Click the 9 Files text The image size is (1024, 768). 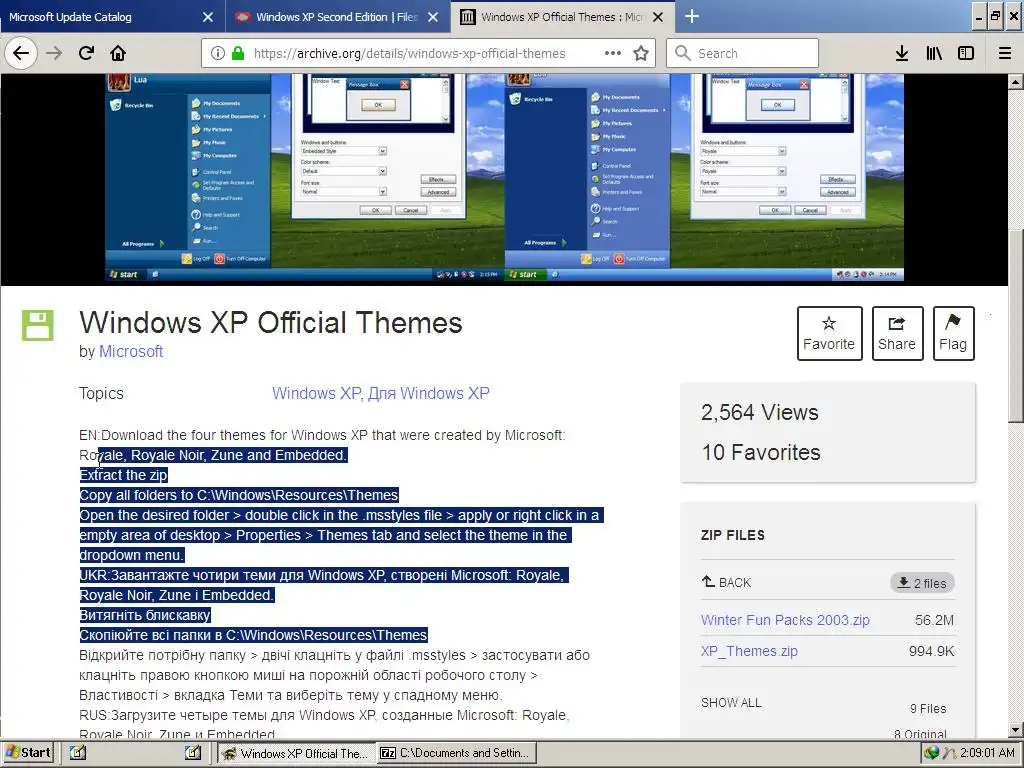point(928,709)
